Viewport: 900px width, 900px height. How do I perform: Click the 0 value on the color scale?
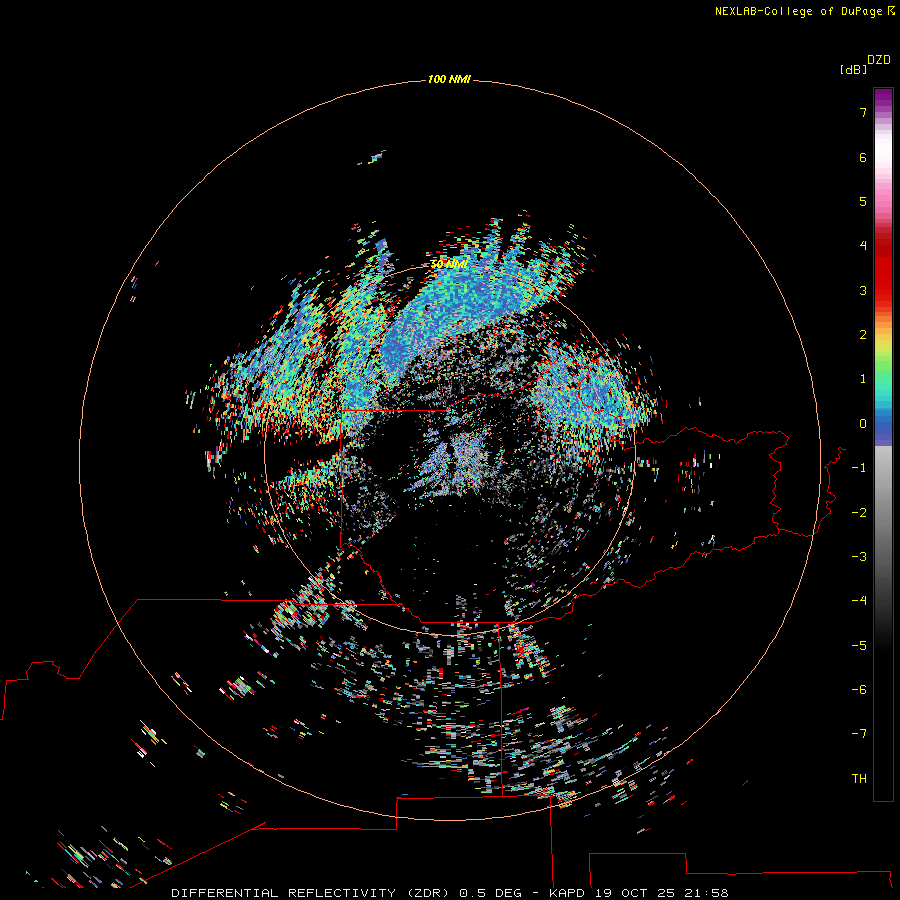(x=863, y=424)
